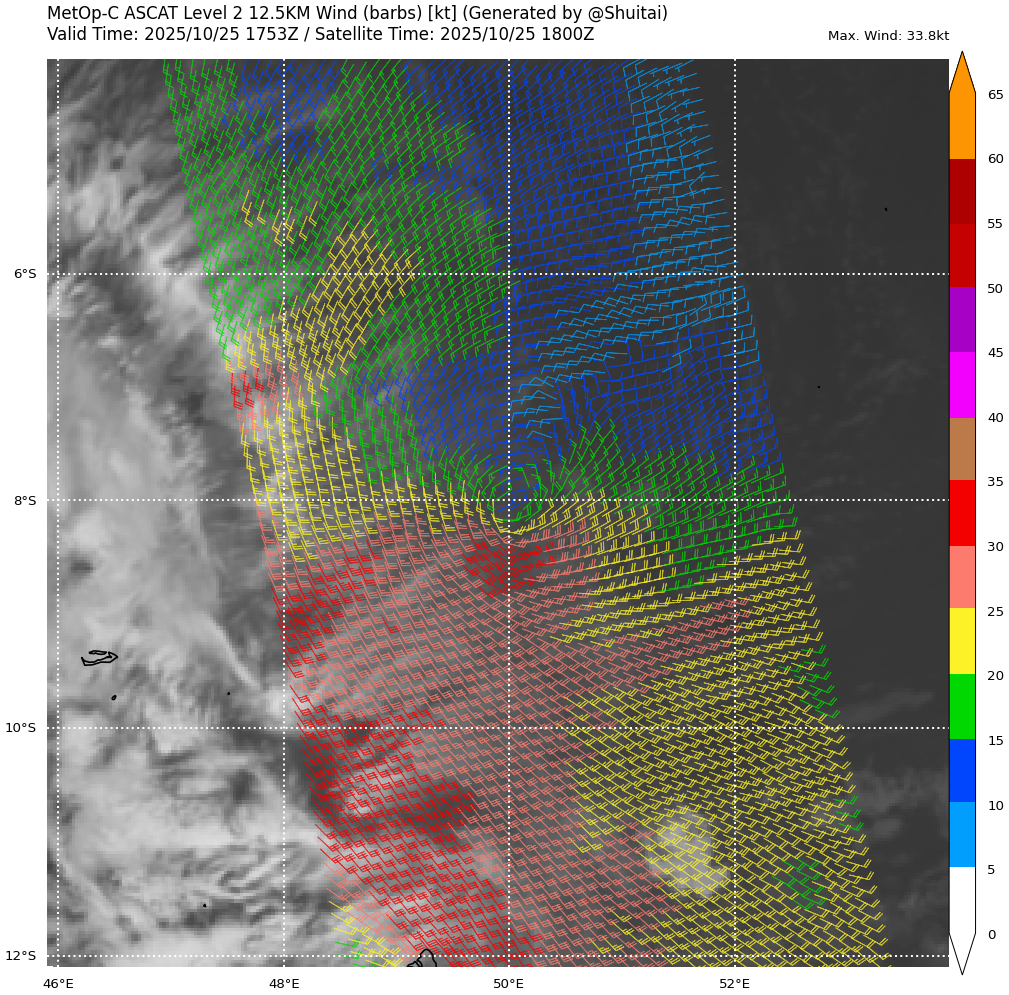Click the white 0-5 kt colorbar segment
Screen dimensions: 1009x995
961,900
